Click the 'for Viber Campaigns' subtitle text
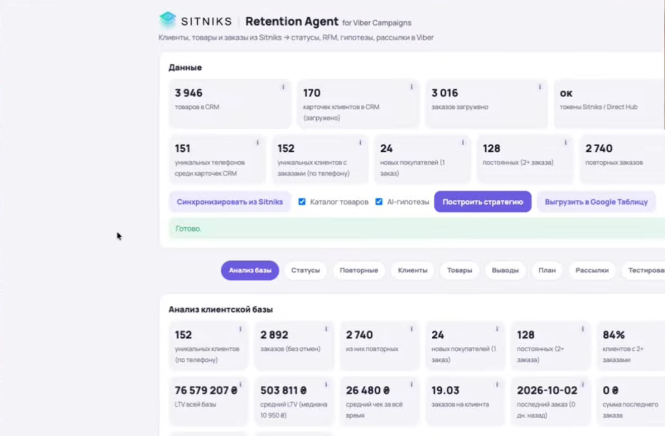The width and height of the screenshot is (665, 436). 377,23
